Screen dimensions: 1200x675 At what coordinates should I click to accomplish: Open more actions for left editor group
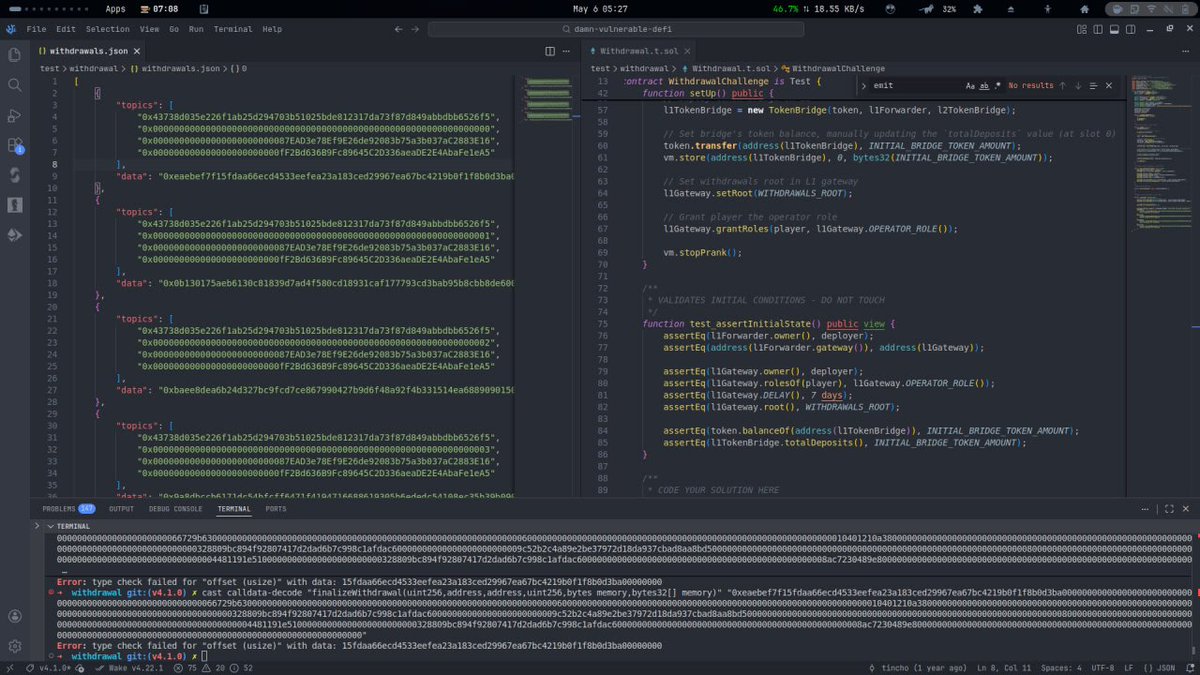click(x=568, y=51)
